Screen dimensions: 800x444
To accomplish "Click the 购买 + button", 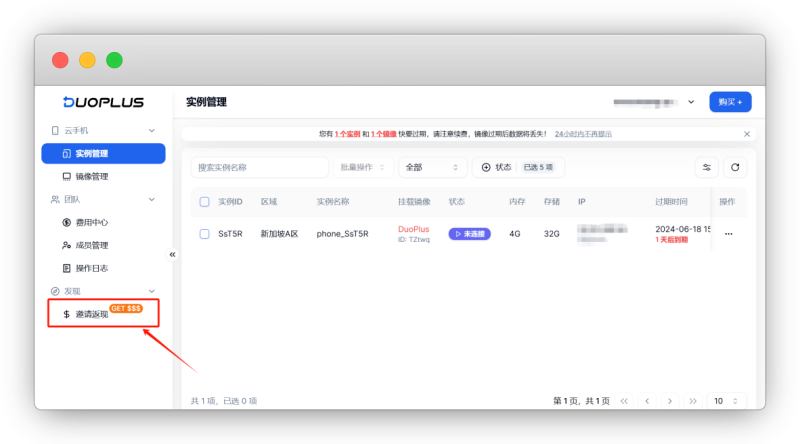I will [x=730, y=102].
